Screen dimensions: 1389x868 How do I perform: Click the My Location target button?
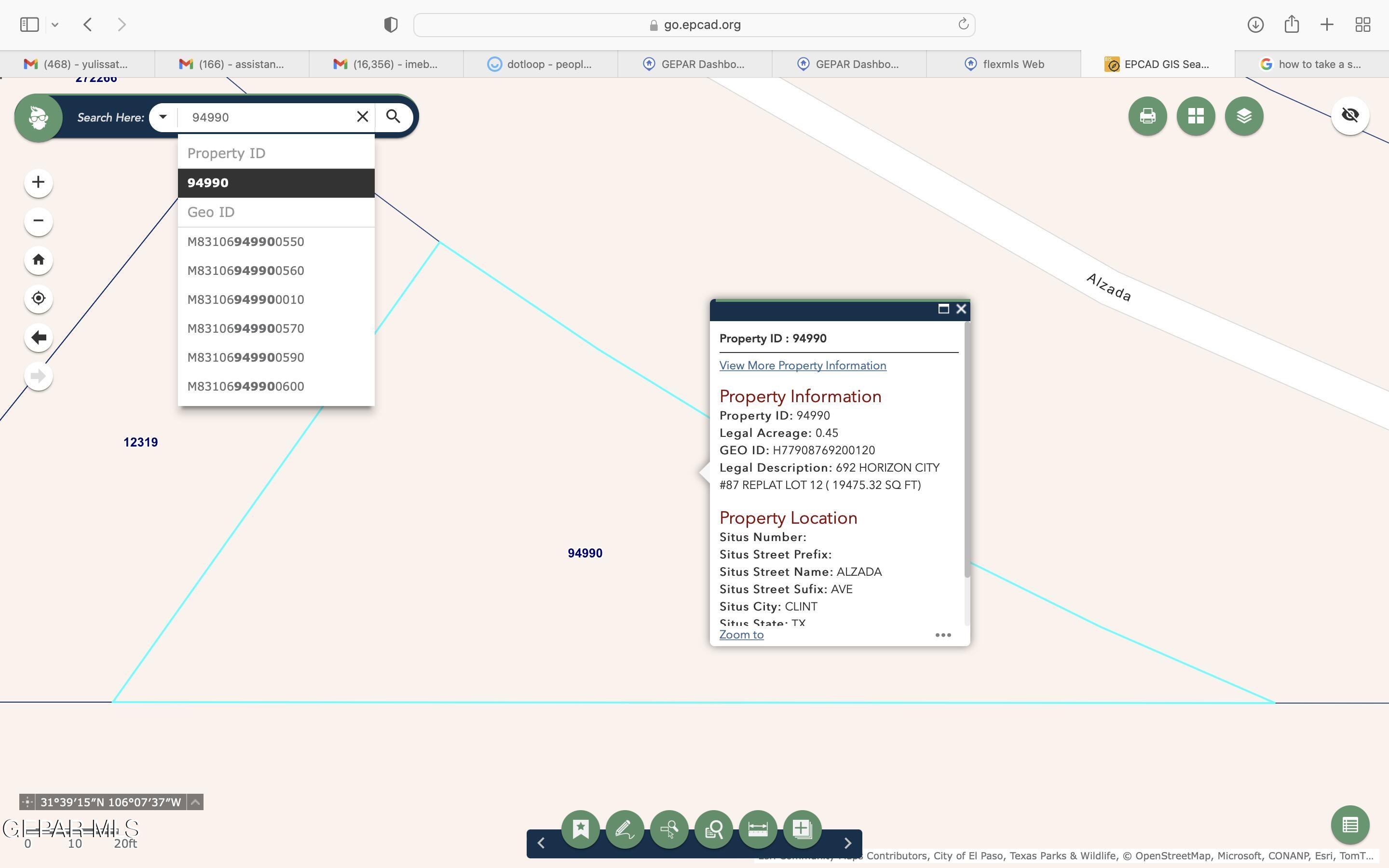click(x=39, y=298)
